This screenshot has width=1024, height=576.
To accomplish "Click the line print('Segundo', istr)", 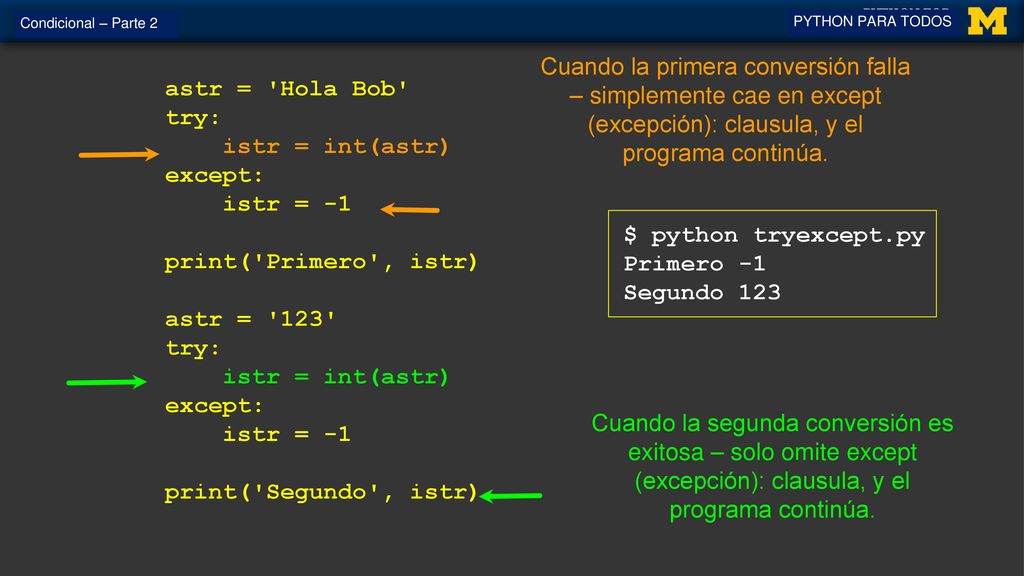I will pos(321,492).
